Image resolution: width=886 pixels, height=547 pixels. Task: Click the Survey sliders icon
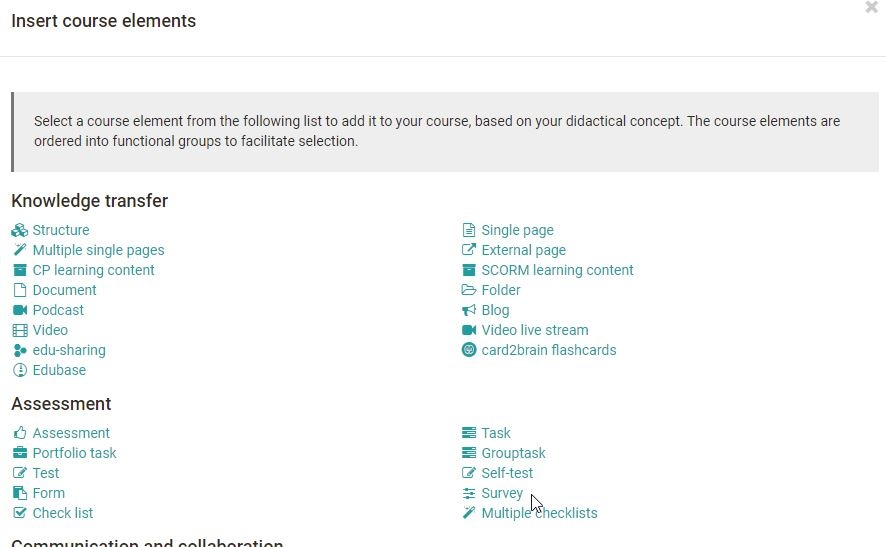pos(469,493)
